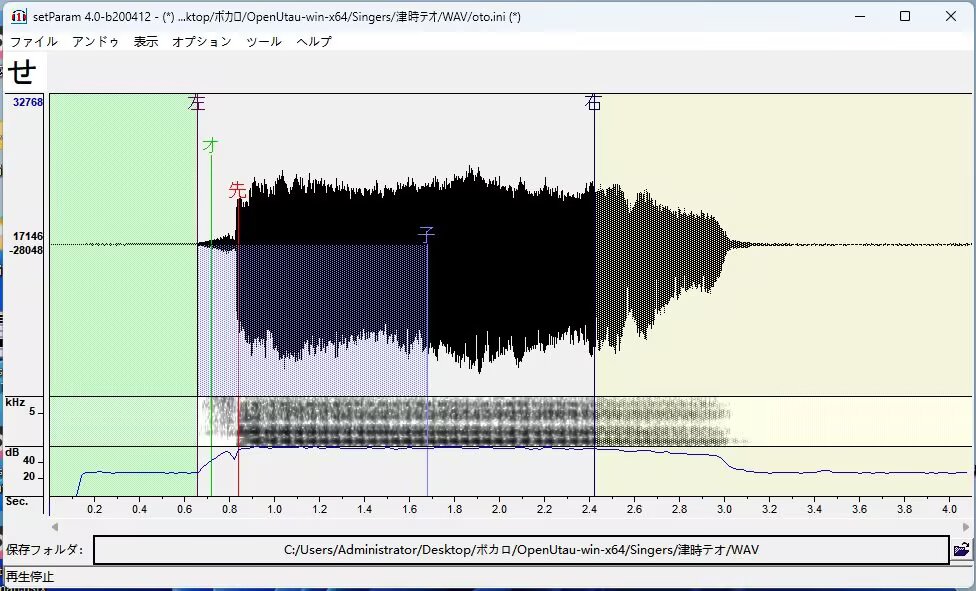Click the 2.0 second tick label
This screenshot has height=591, width=976.
[499, 509]
